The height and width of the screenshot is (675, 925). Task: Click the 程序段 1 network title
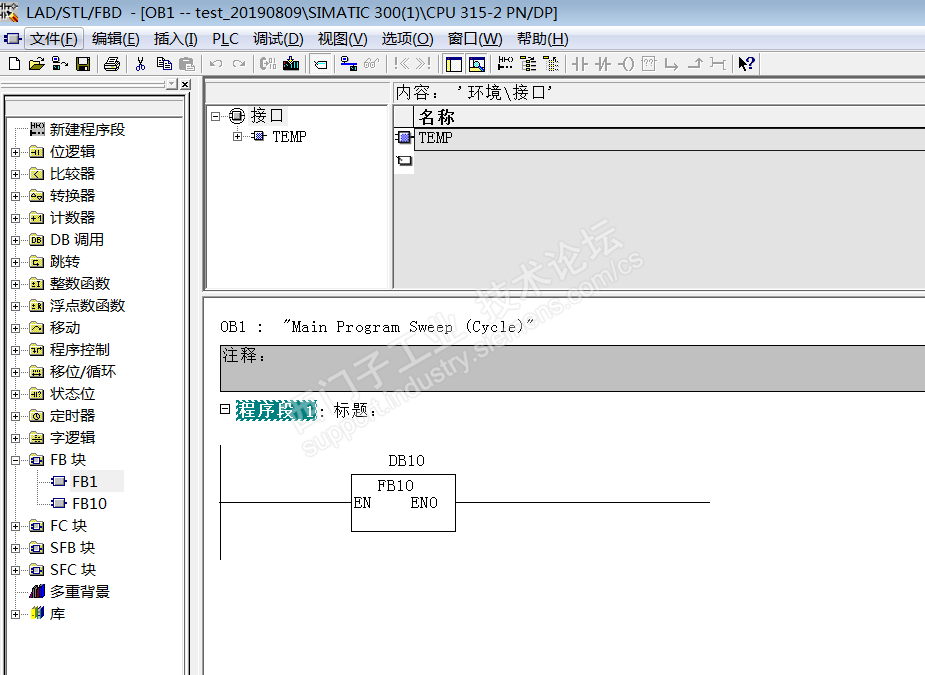[x=276, y=410]
